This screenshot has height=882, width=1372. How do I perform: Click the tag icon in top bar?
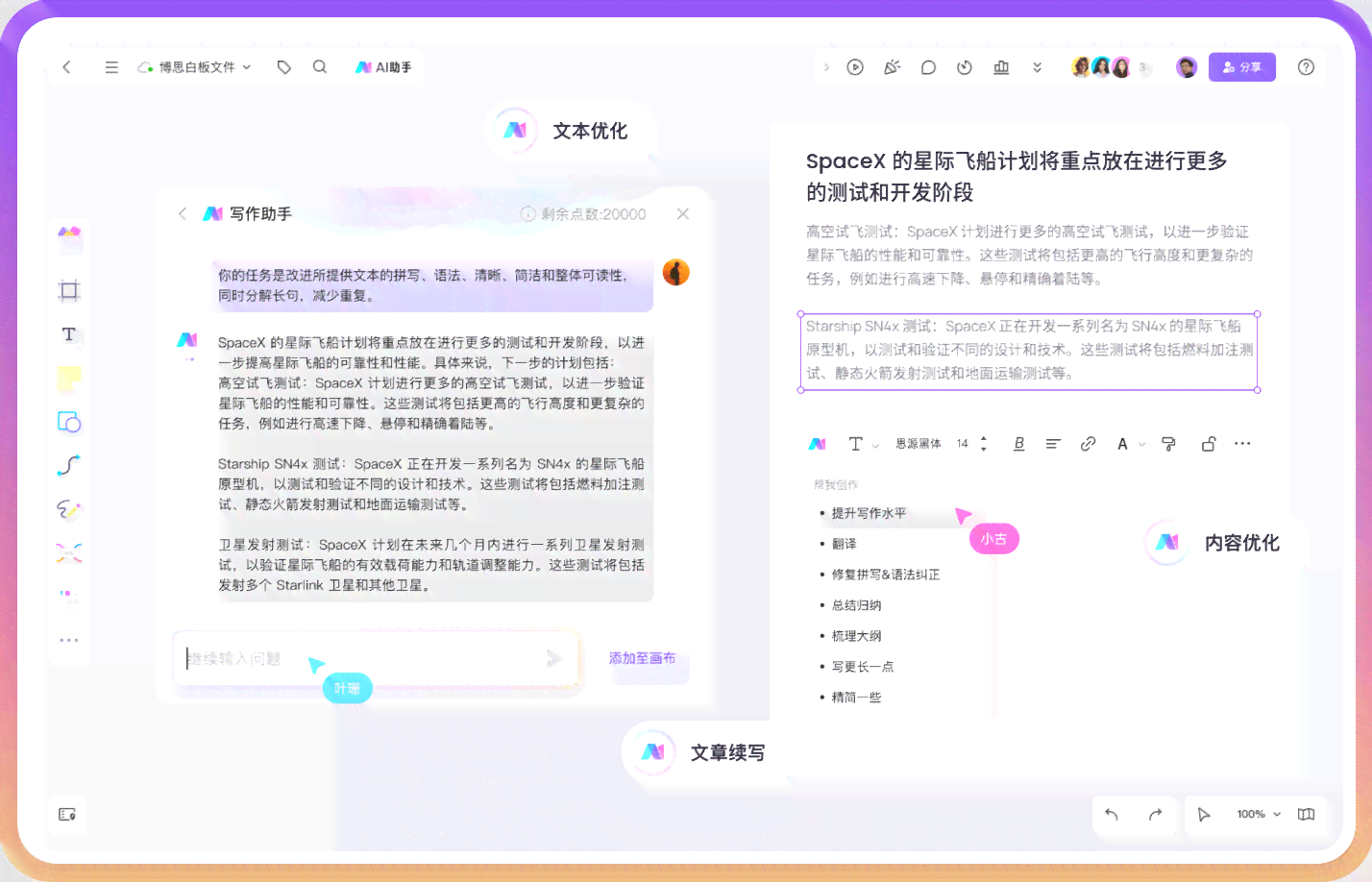click(283, 67)
